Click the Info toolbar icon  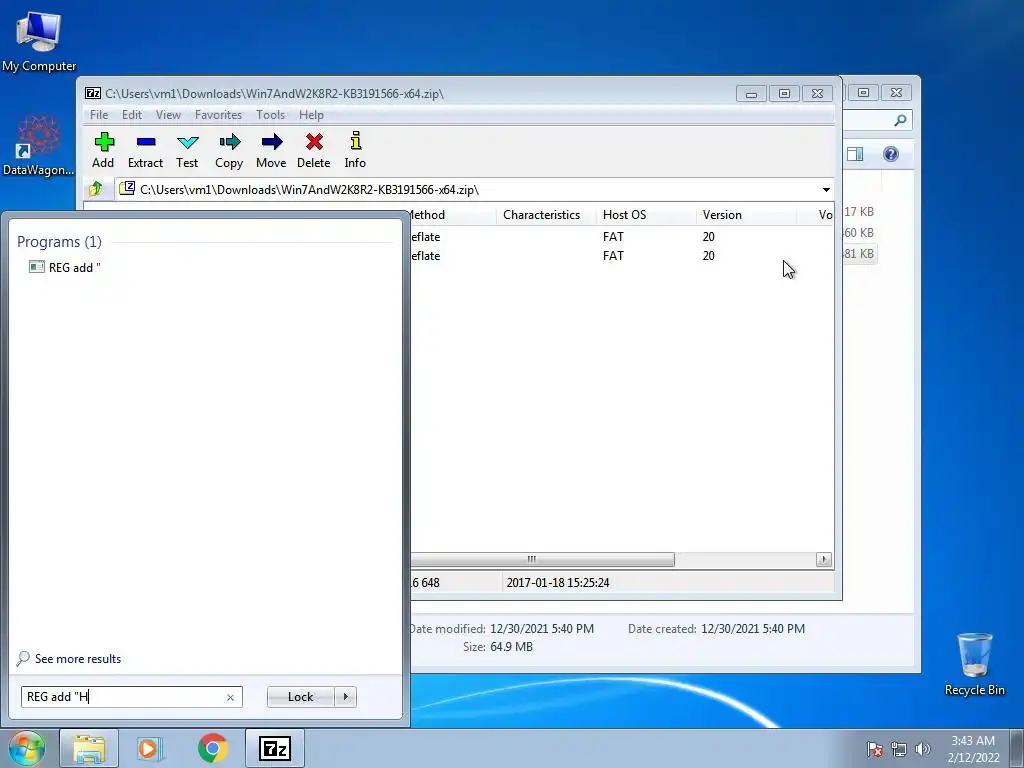[355, 151]
